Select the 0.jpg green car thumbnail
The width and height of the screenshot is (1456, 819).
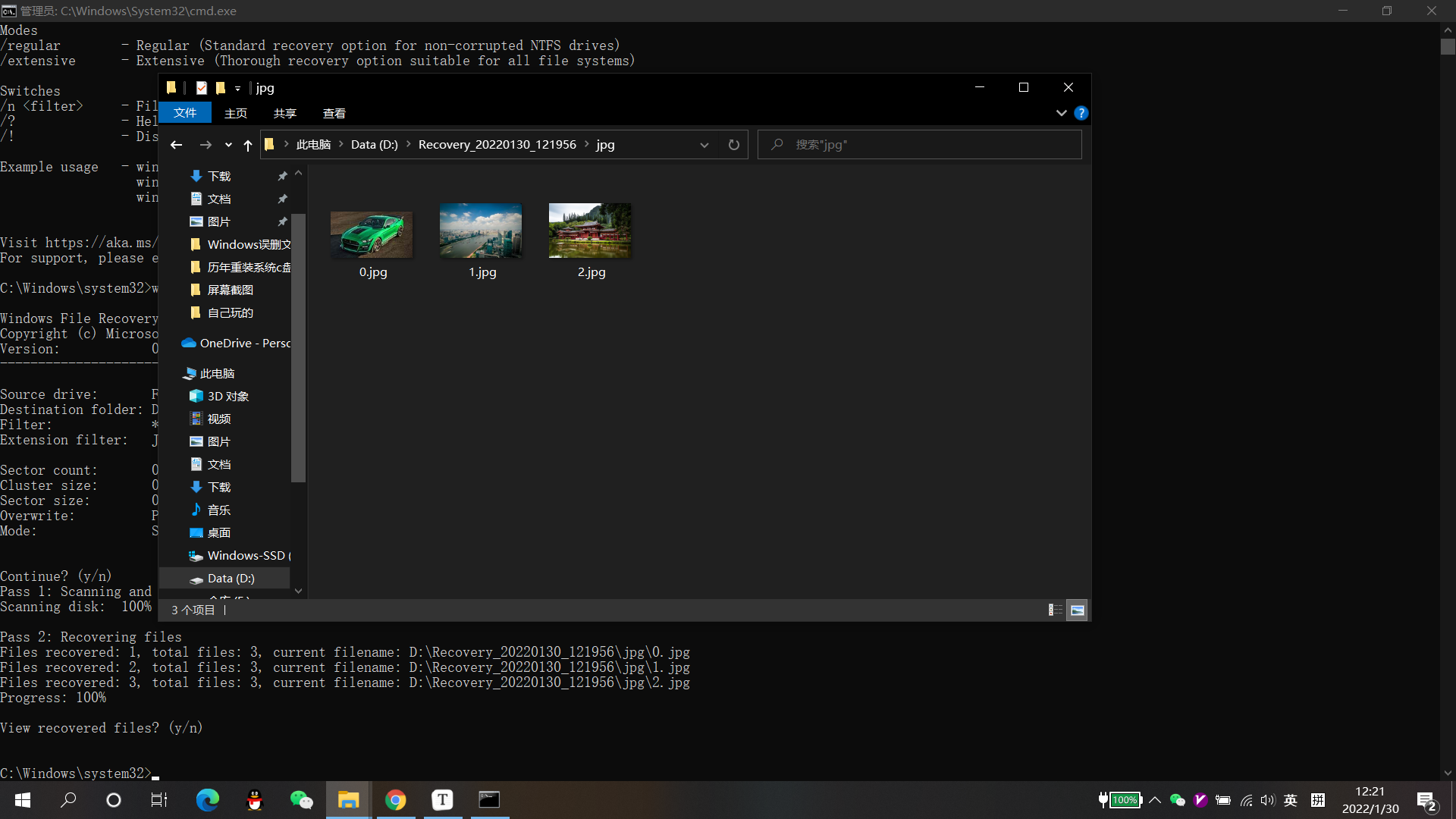click(372, 234)
